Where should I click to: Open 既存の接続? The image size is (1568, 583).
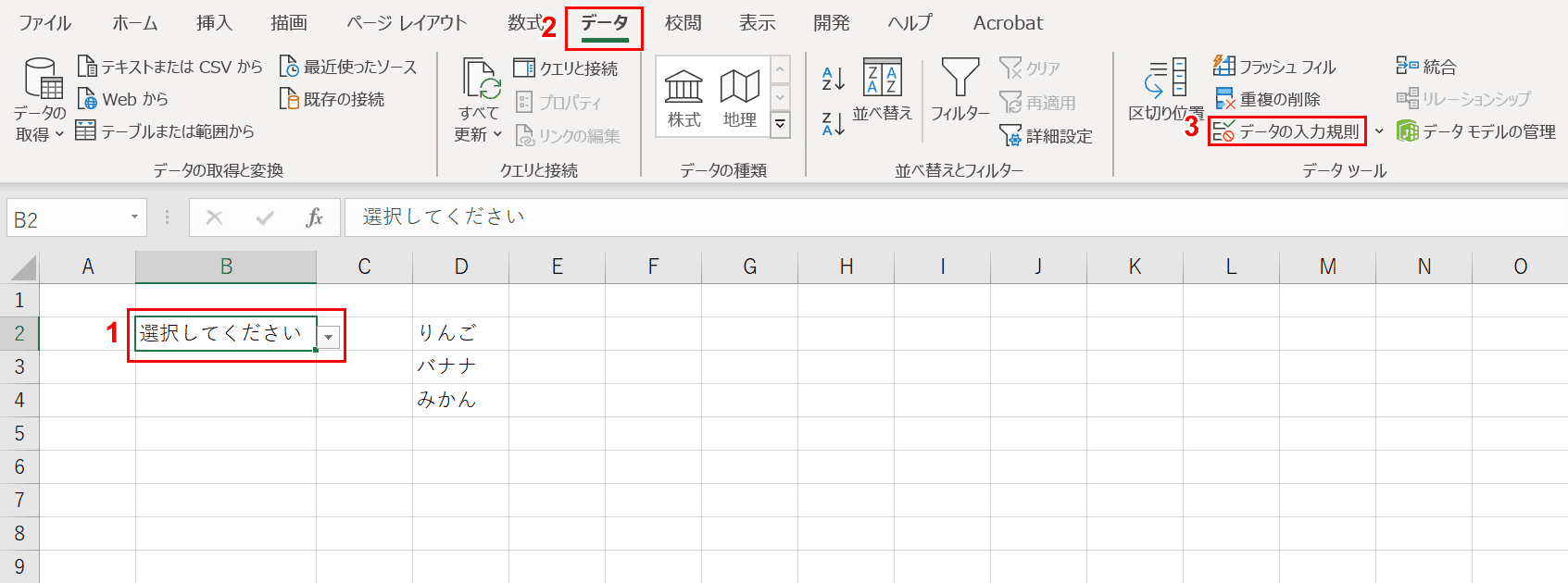tap(332, 99)
